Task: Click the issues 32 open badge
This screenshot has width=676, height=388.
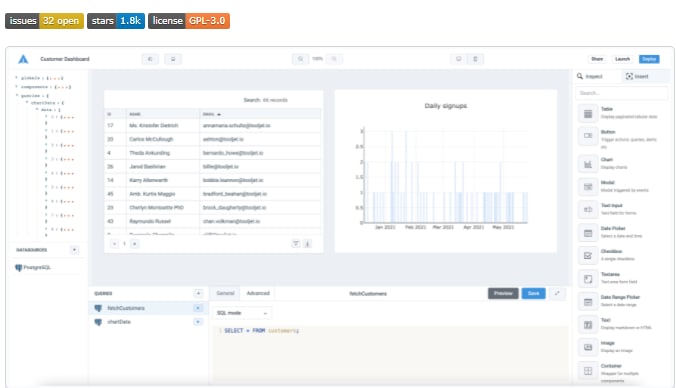Action: coord(44,21)
